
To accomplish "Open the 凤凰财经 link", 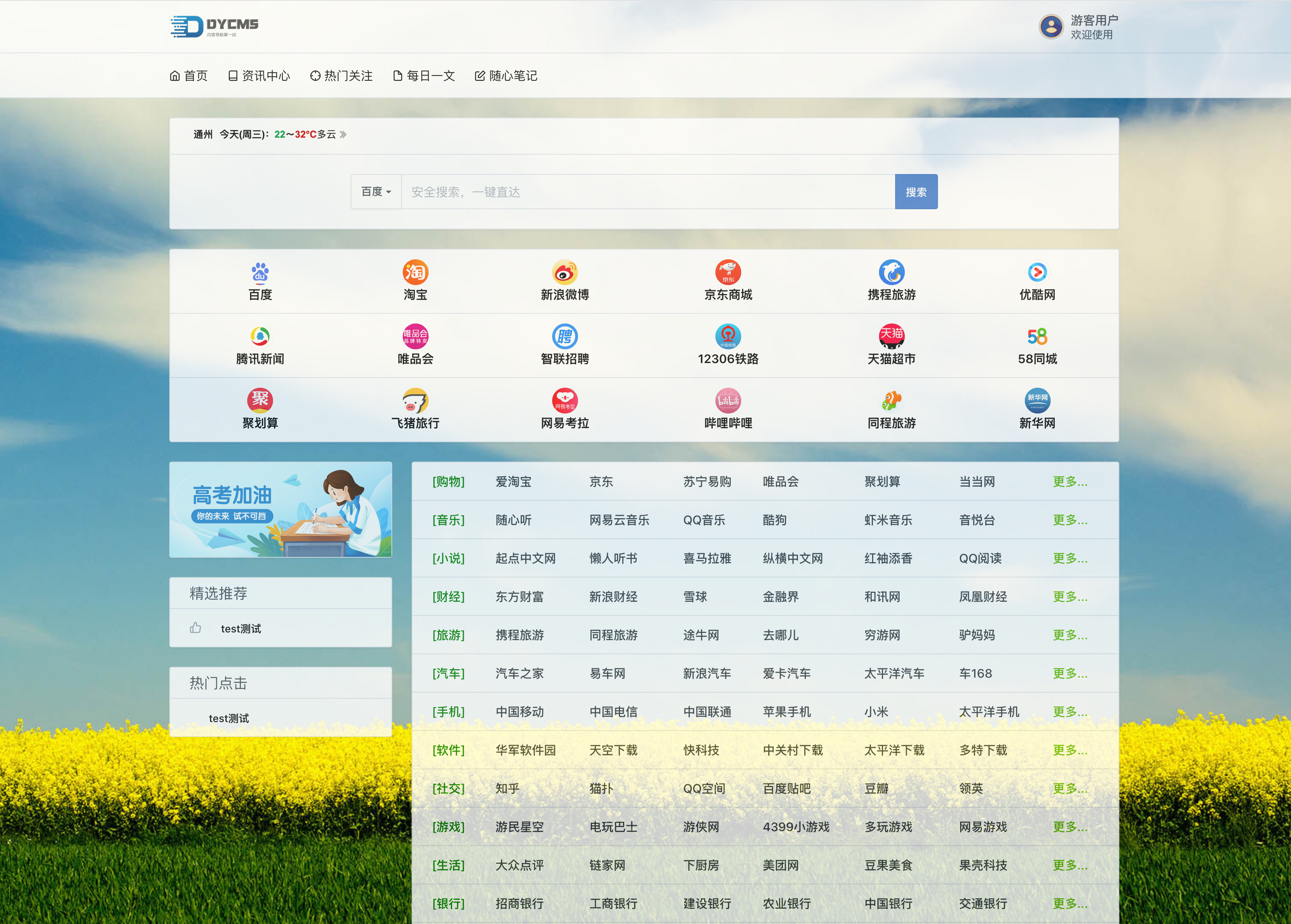I will point(983,597).
